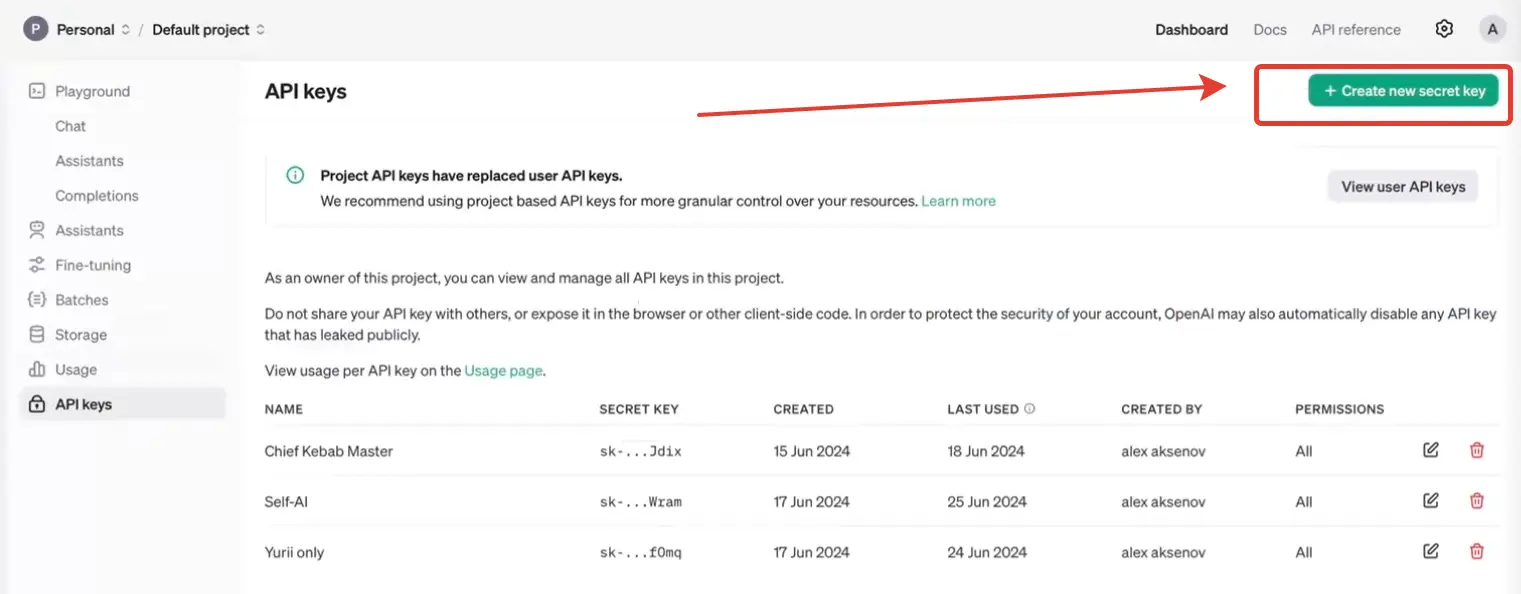Edit the Chief Kebab Master key
This screenshot has height=594, width=1521.
(1431, 450)
